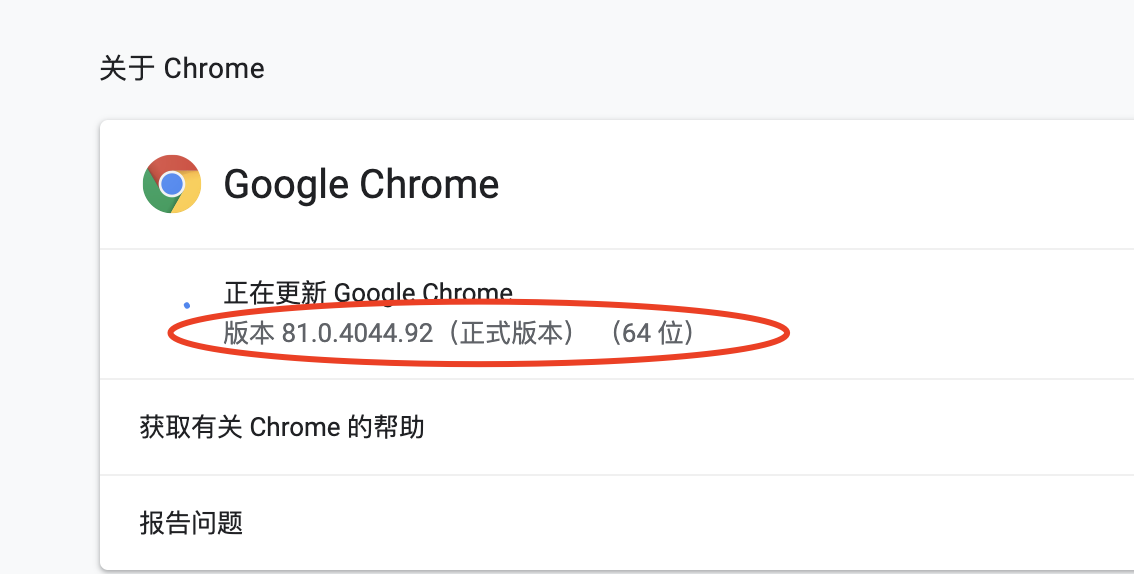The height and width of the screenshot is (574, 1134).
Task: Click the red ellipse annotation's right edge
Action: 786,333
